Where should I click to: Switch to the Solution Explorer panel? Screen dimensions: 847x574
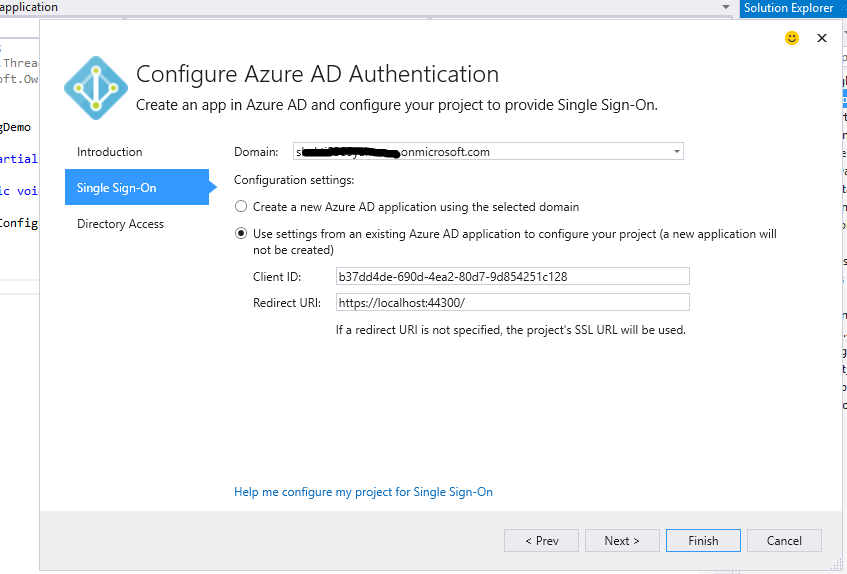click(788, 8)
